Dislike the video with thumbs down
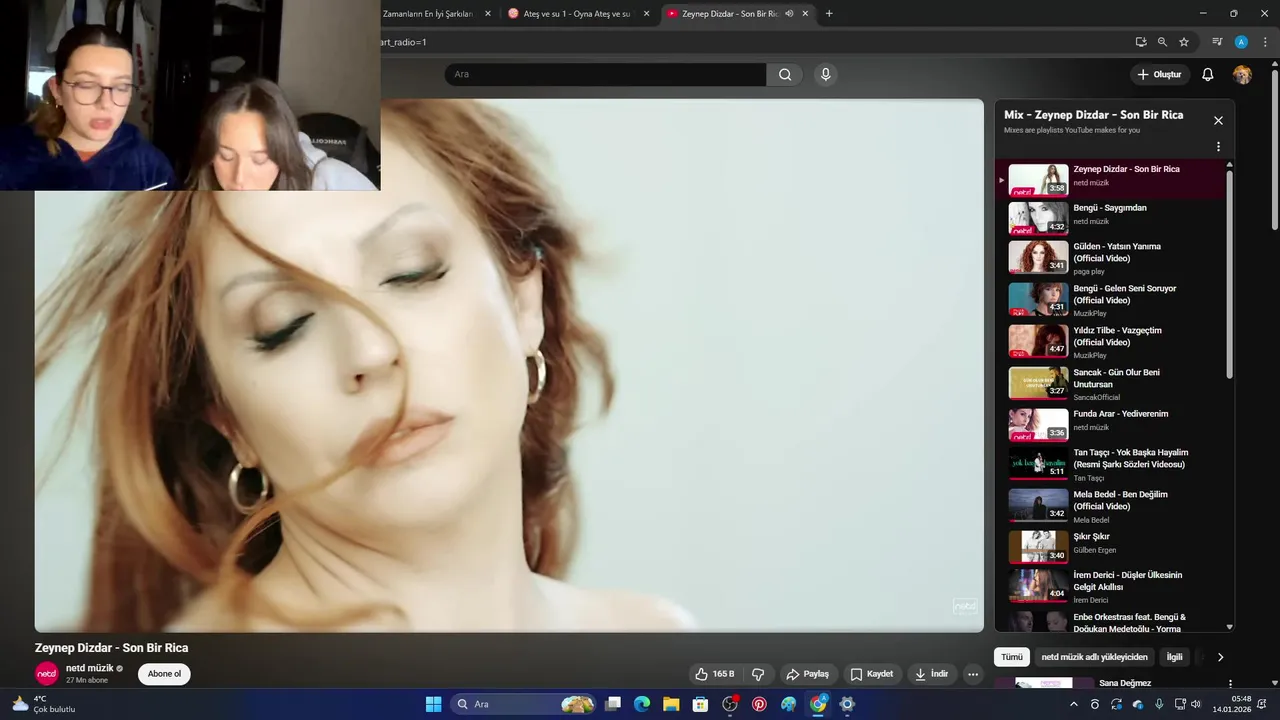The width and height of the screenshot is (1280, 720). (x=758, y=674)
